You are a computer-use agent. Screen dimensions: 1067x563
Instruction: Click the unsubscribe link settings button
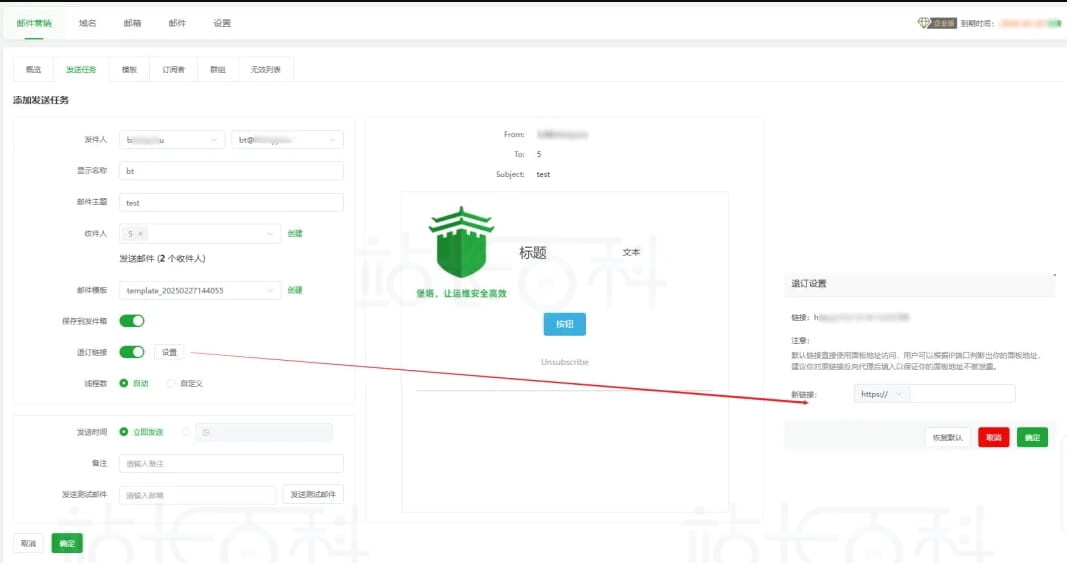(169, 352)
